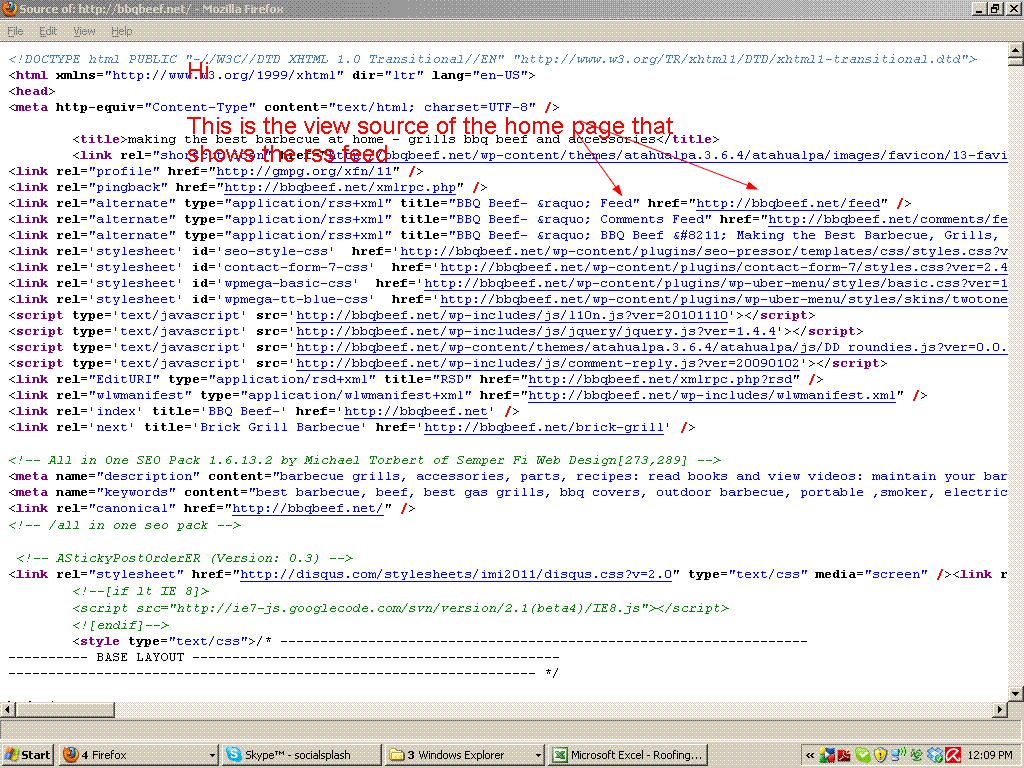Screen dimensions: 1024x768
Task: Open the l10n.js script source link
Action: [x=512, y=315]
